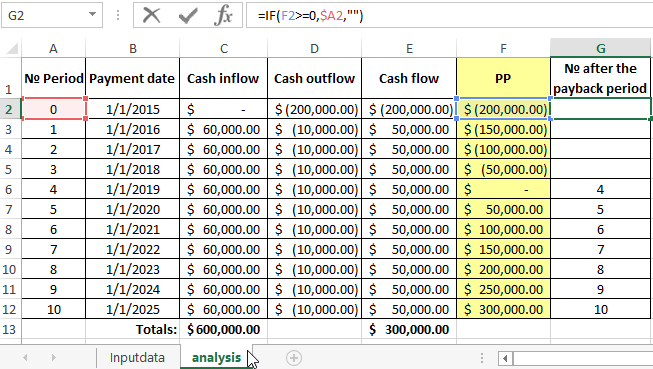Open the Insert Function fx dialog
Image resolution: width=653 pixels, height=369 pixels.
coord(224,16)
